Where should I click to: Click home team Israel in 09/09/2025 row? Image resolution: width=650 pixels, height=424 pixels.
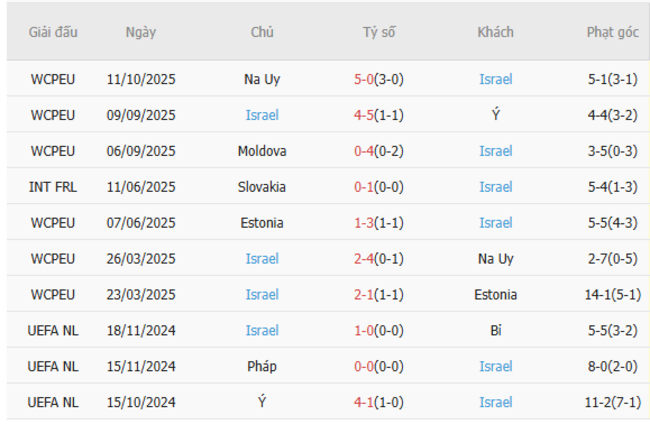pyautogui.click(x=262, y=115)
